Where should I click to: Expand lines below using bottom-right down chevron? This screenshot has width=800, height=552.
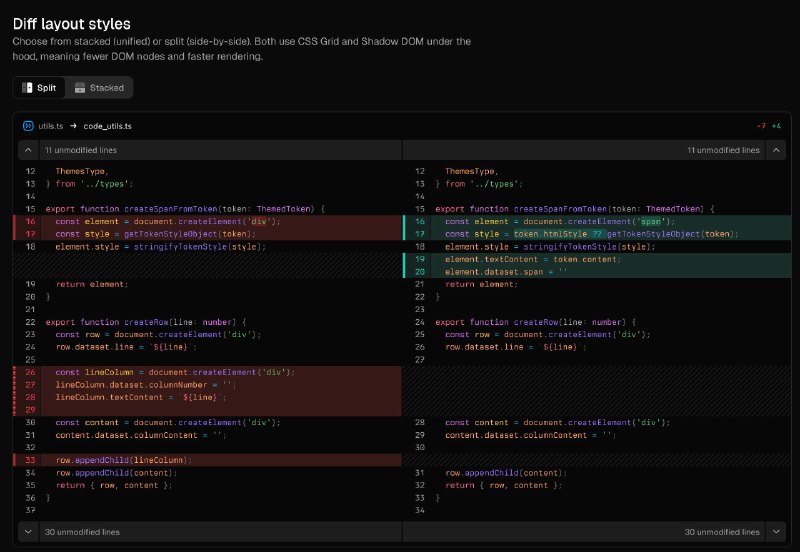(x=776, y=532)
